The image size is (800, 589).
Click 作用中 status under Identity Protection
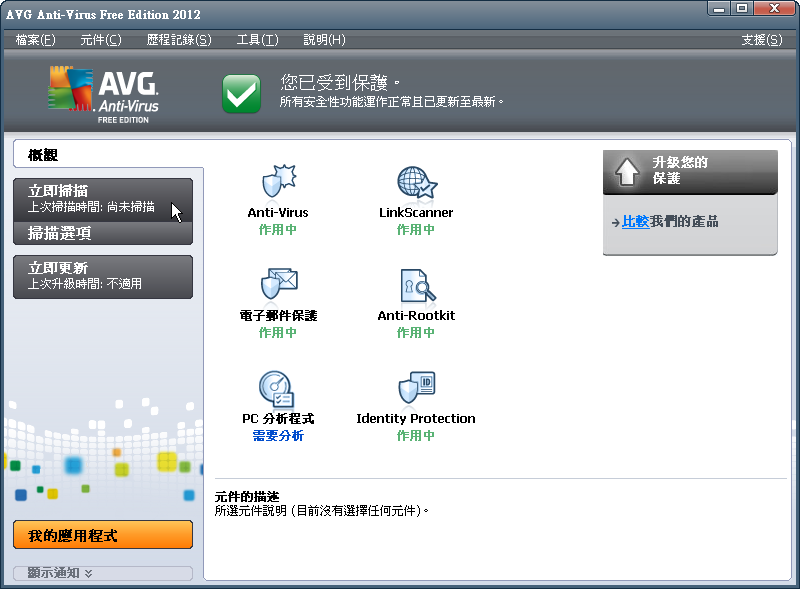coord(416,436)
